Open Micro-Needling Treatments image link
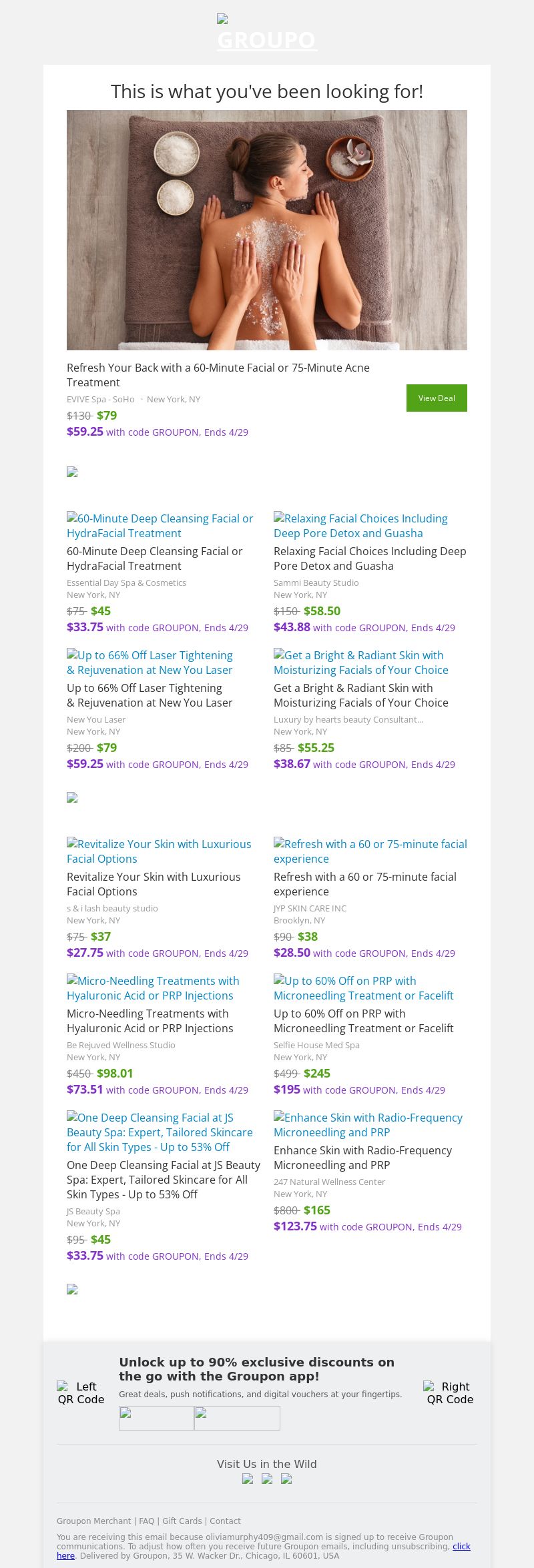The height and width of the screenshot is (1568, 534). pyautogui.click(x=153, y=988)
